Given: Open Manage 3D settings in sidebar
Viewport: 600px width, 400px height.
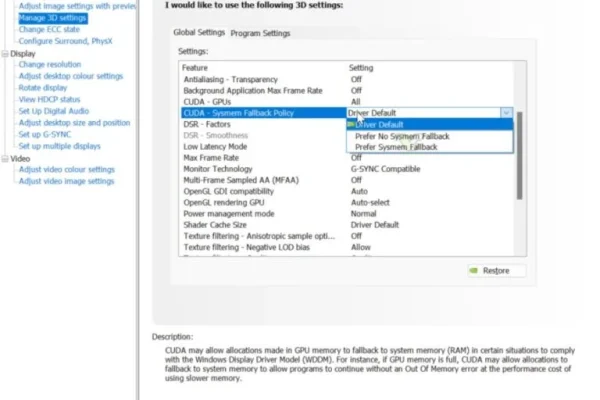Looking at the screenshot, I should tap(53, 18).
